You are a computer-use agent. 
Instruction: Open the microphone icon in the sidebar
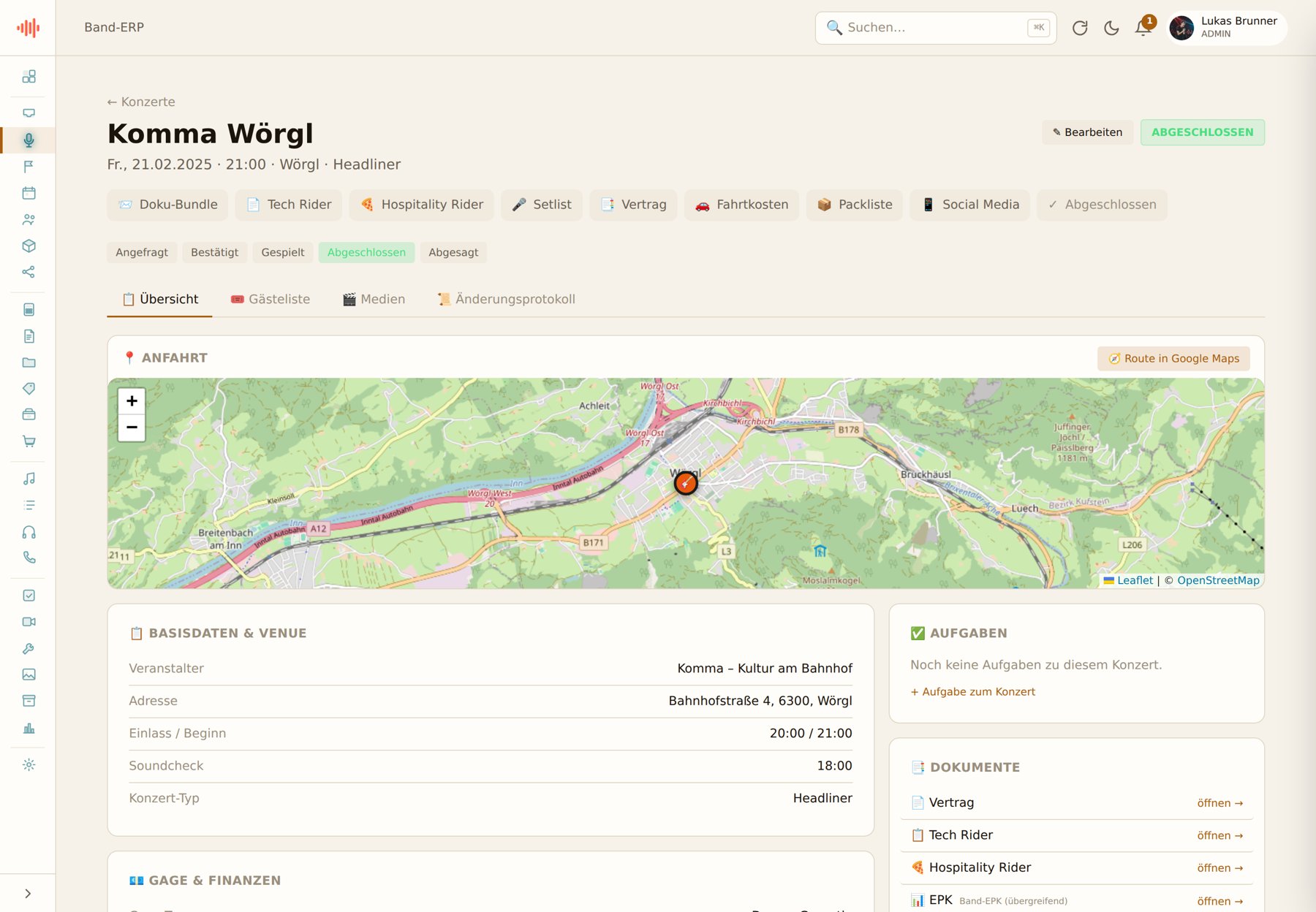click(x=29, y=140)
